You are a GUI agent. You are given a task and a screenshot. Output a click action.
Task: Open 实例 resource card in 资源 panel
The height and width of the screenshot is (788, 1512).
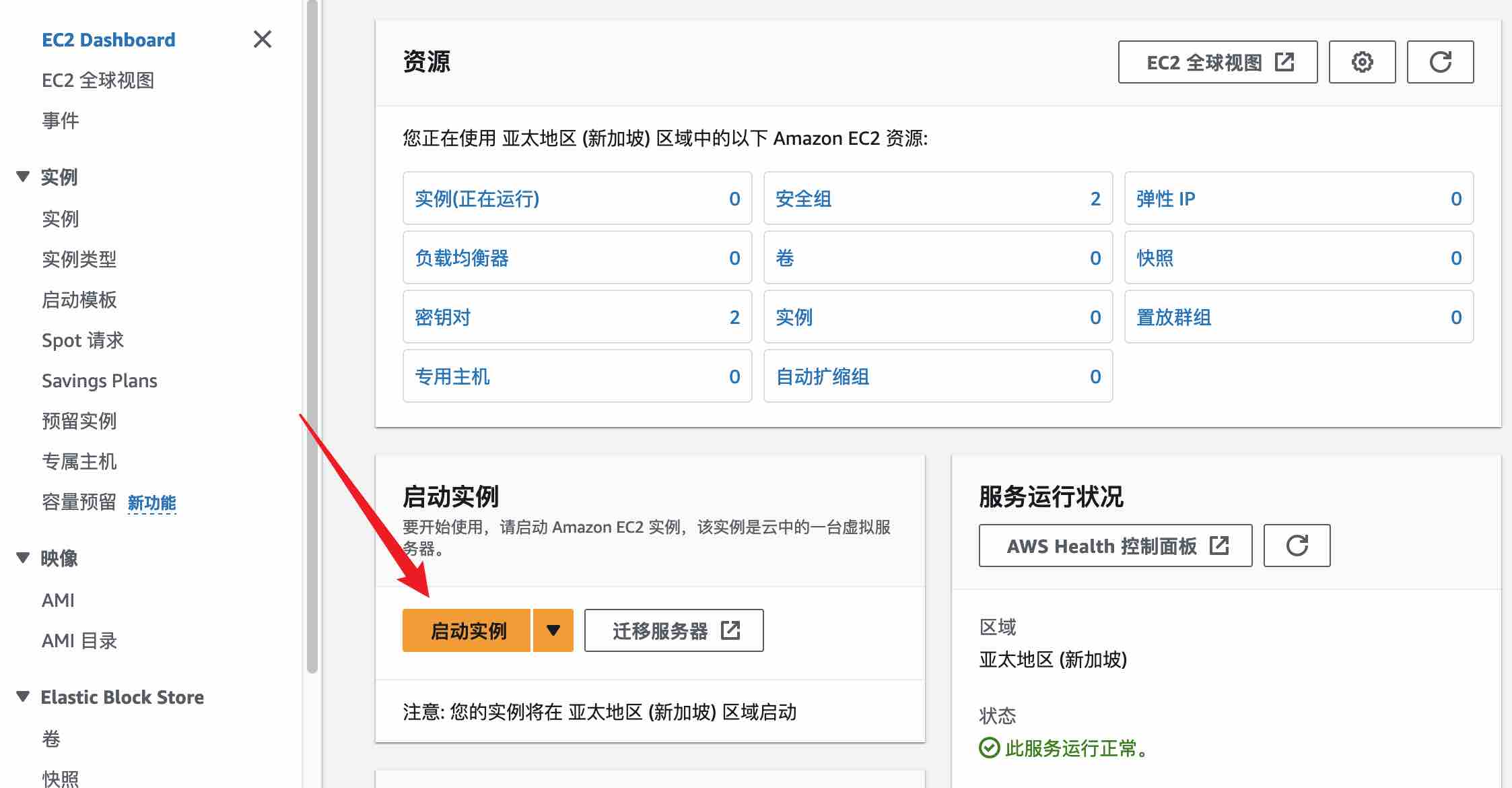point(938,317)
